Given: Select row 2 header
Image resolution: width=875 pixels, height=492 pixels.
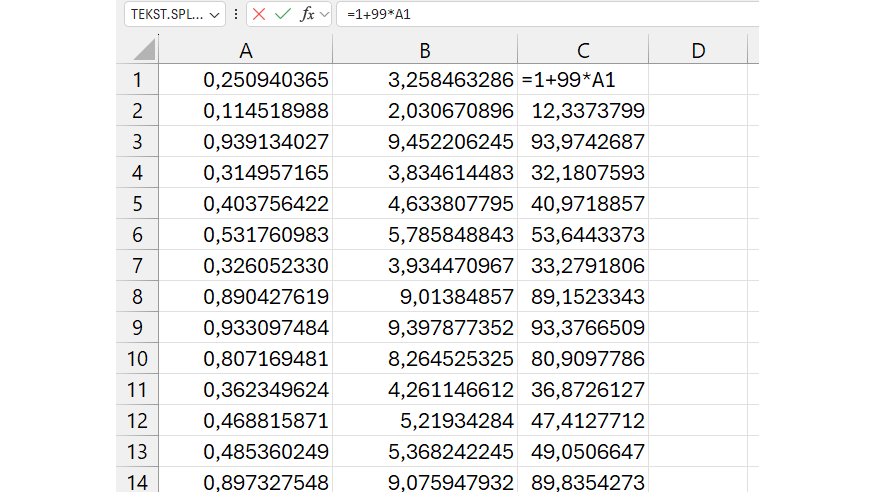Looking at the screenshot, I should click(x=137, y=110).
